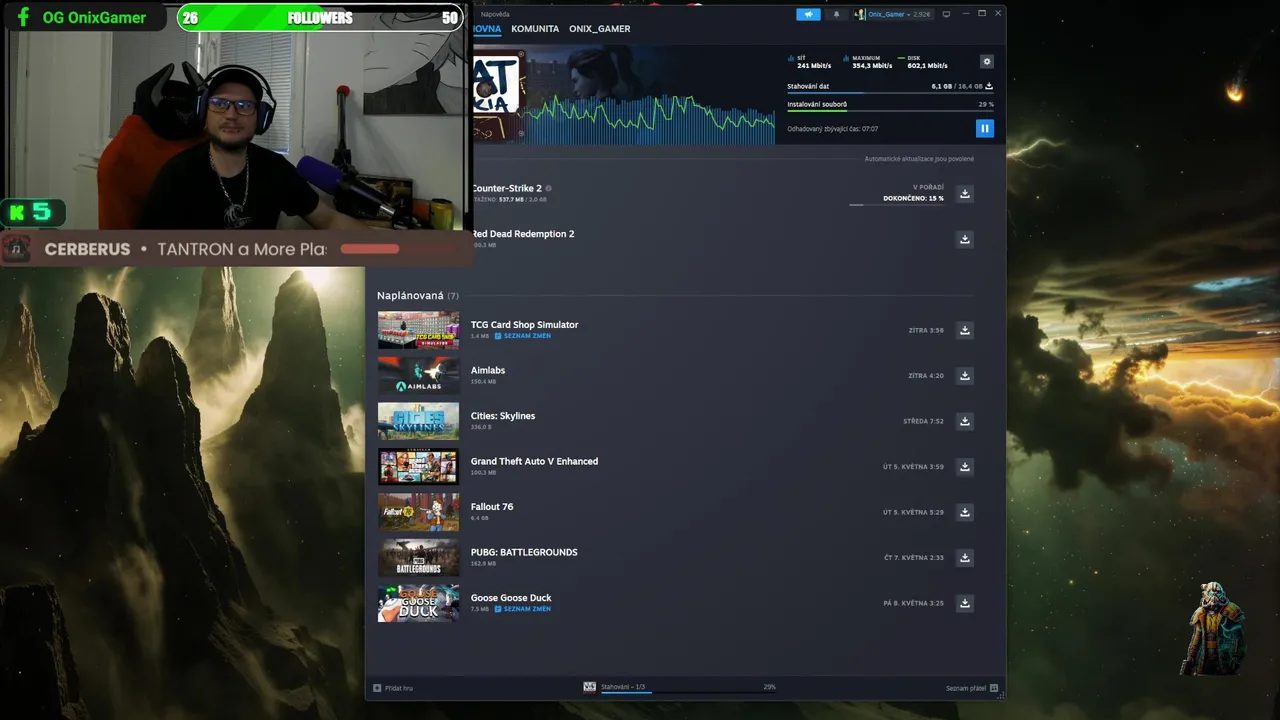This screenshot has width=1280, height=720.
Task: Click the TCG Card Shop Simulator title
Action: [x=525, y=325]
